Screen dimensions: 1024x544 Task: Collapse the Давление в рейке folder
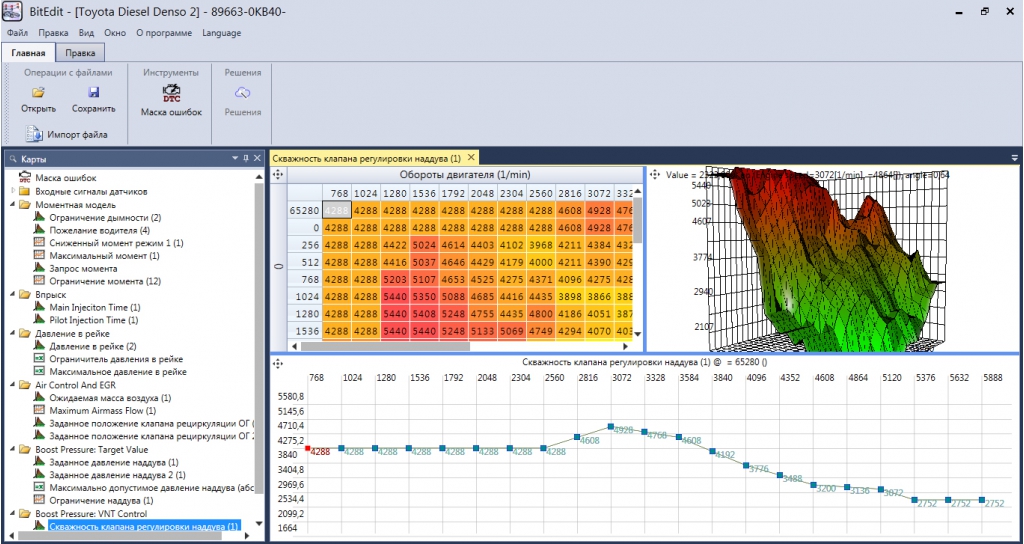pyautogui.click(x=13, y=334)
